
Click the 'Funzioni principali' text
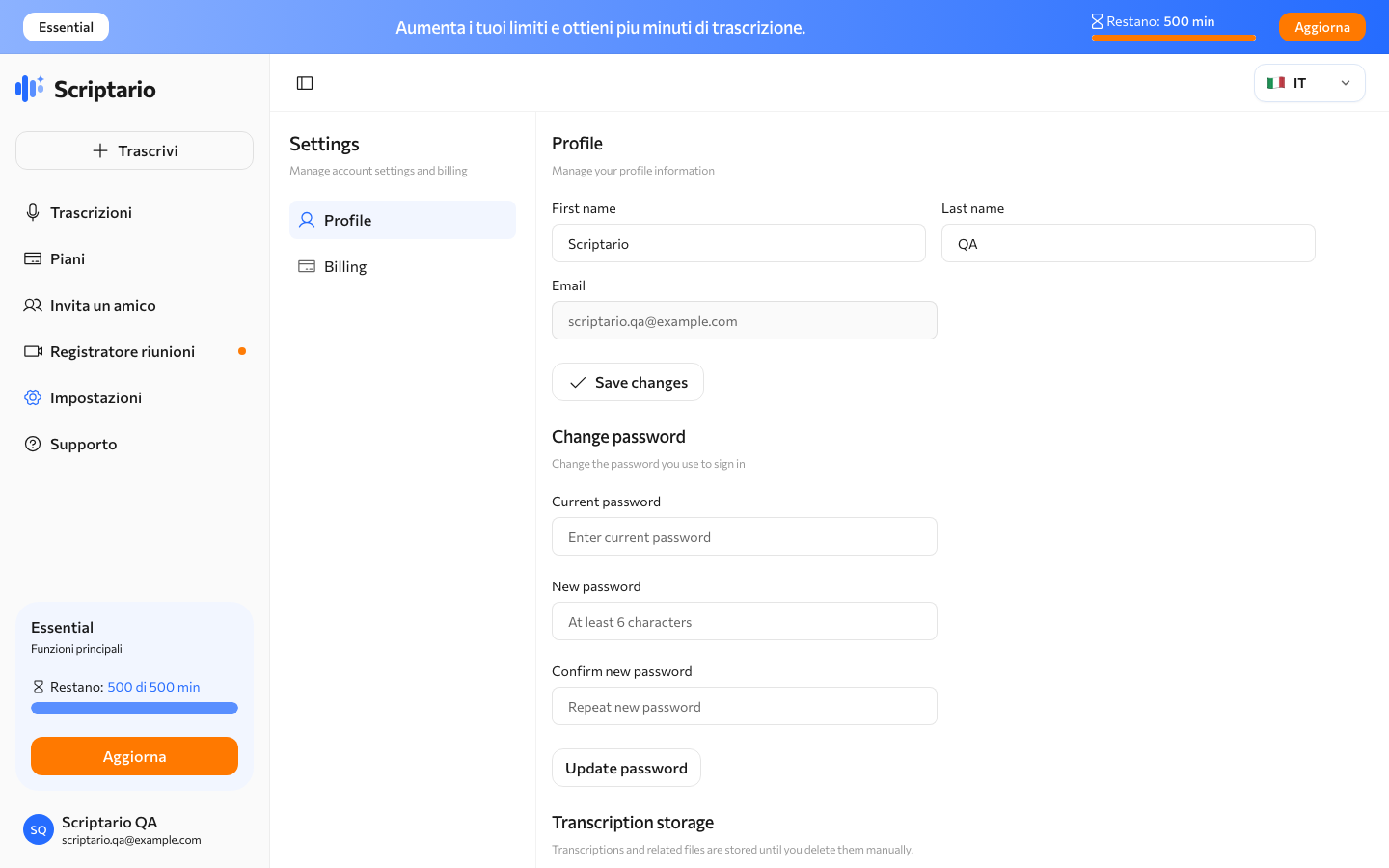tap(76, 649)
